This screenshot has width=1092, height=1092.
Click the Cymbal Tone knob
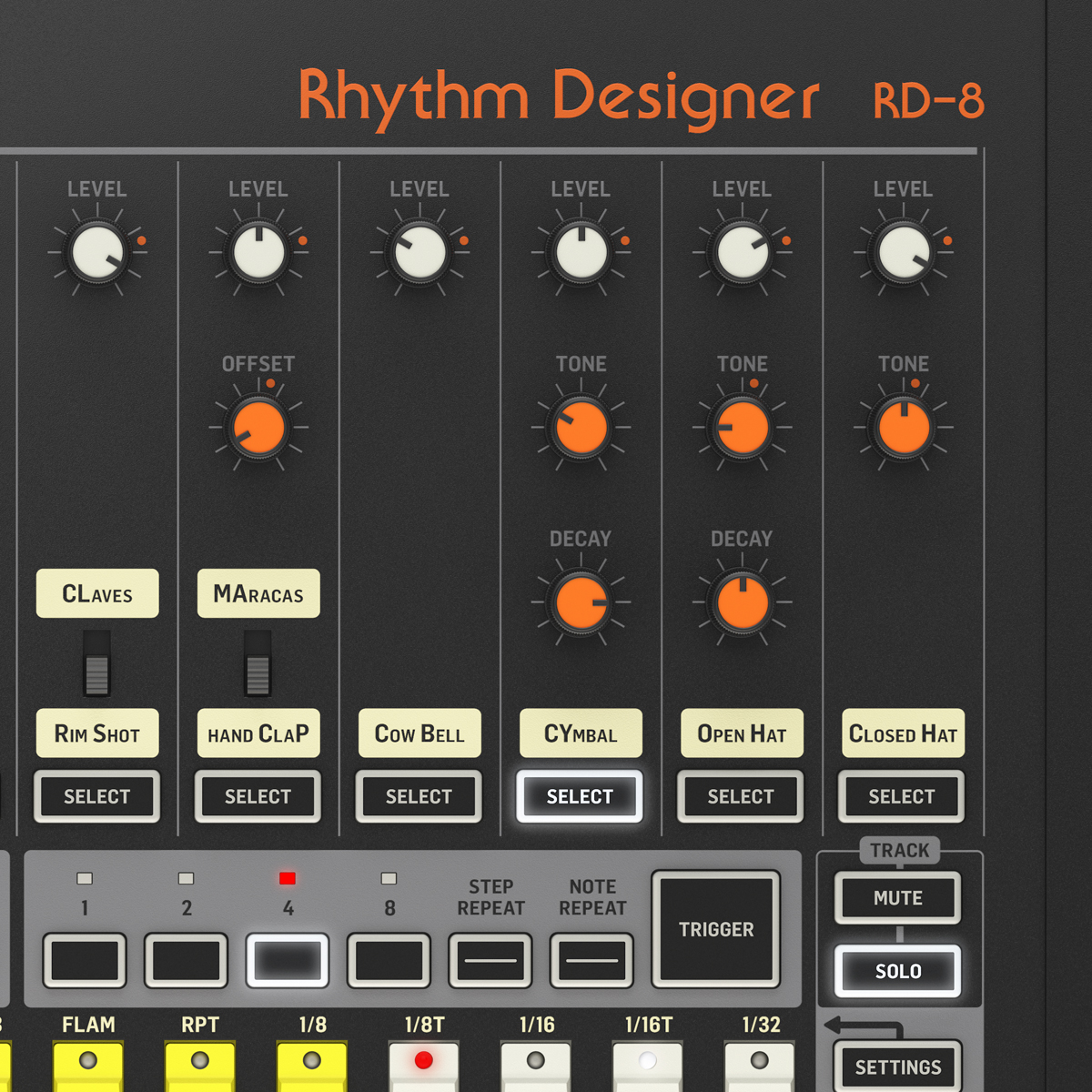(581, 428)
